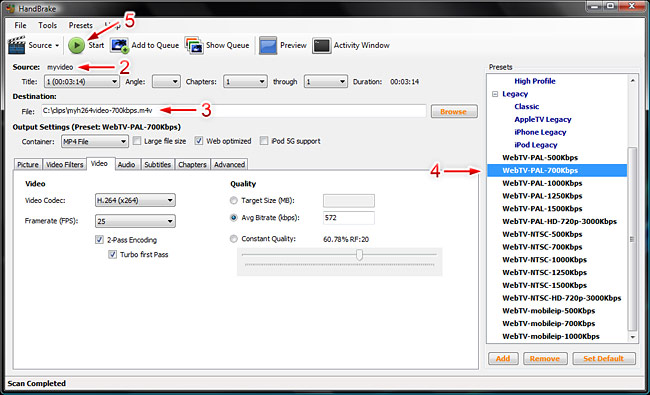The image size is (650, 395).
Task: Uncheck the 2-Pass Encoding checkbox
Action: pos(99,240)
